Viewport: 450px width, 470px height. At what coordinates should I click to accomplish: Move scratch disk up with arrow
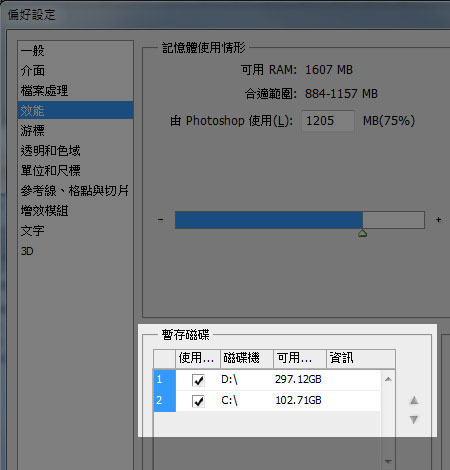414,400
